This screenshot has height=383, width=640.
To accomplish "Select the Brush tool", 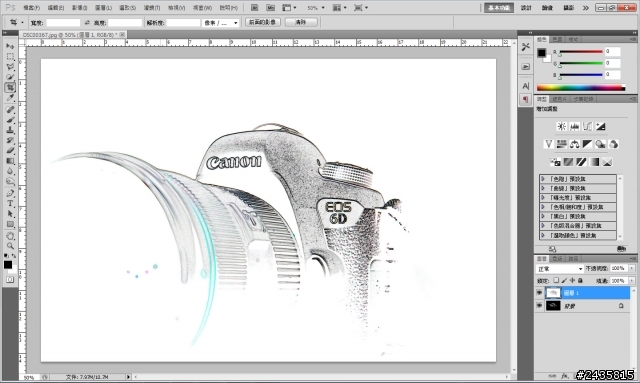I will pos(10,120).
